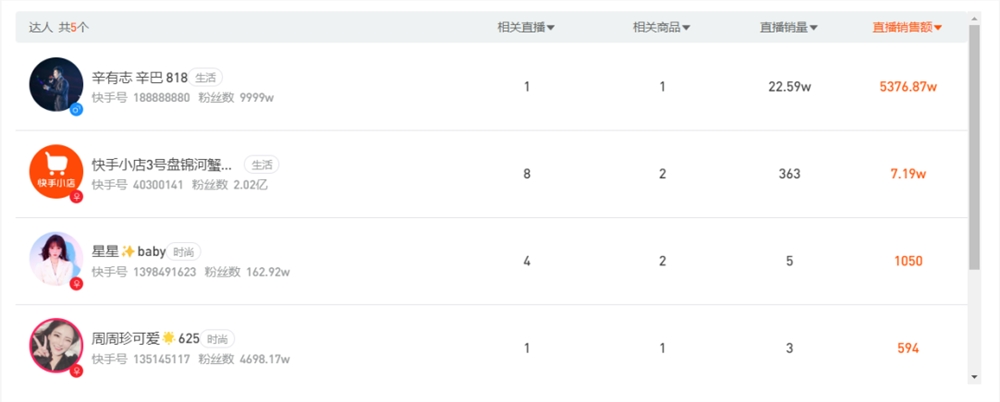Open 辛有志 辛巴 818 avatar
The width and height of the screenshot is (1000, 402).
55,83
